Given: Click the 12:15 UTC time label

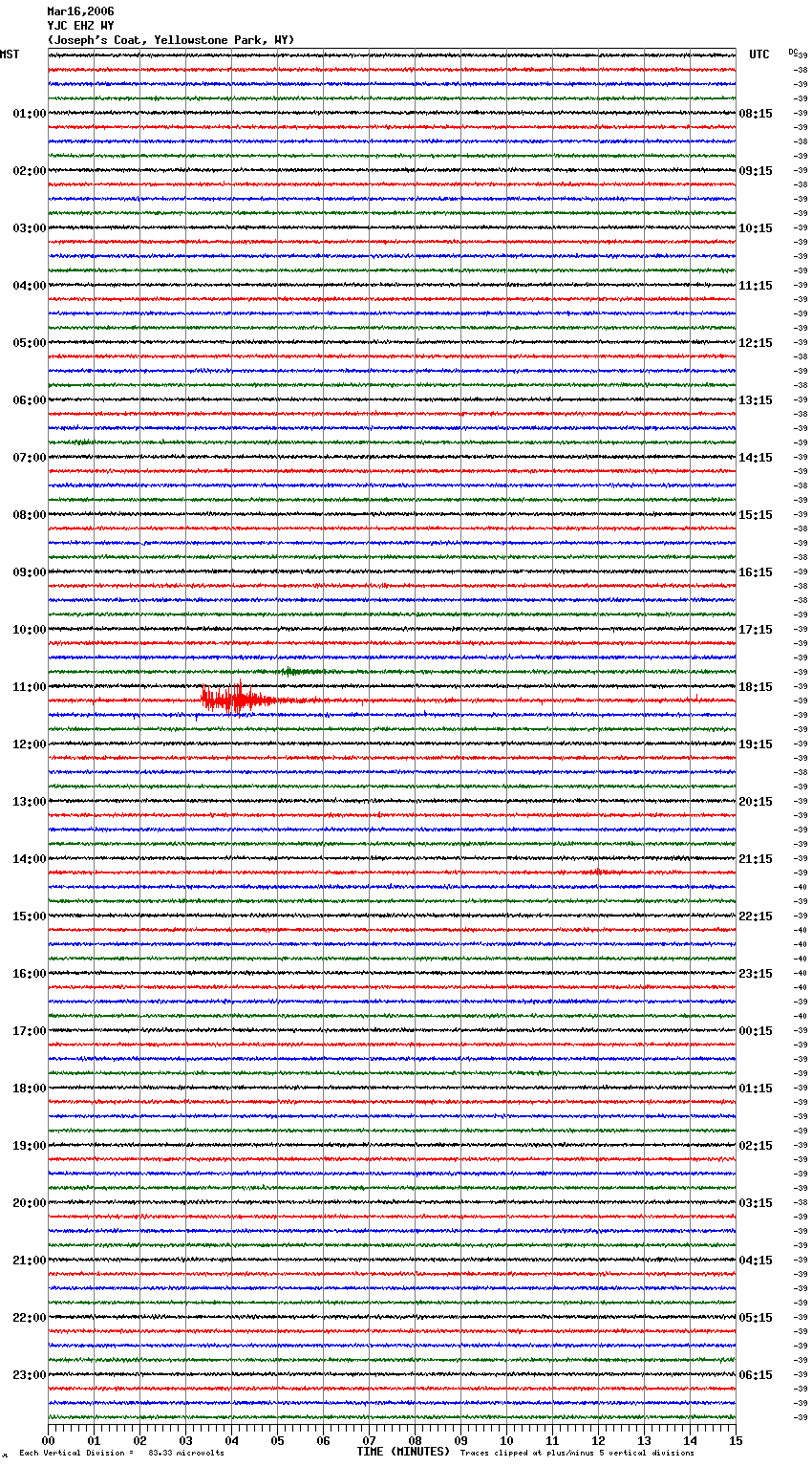Looking at the screenshot, I should (x=756, y=343).
